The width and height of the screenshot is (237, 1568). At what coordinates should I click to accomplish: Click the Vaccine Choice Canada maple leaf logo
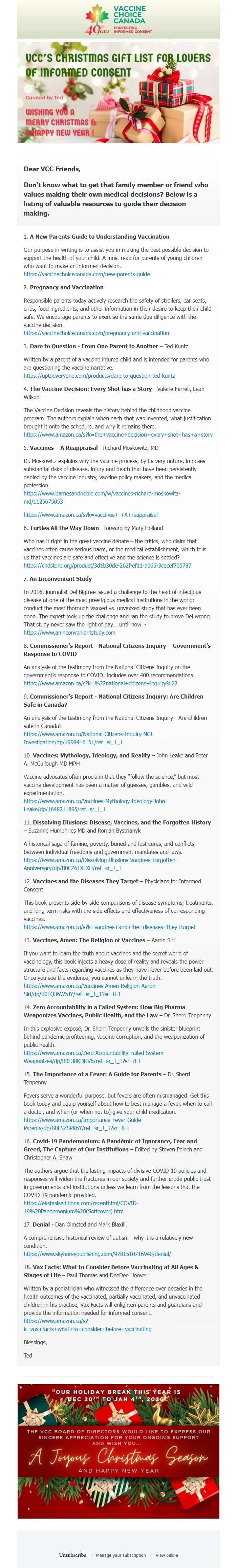click(118, 19)
